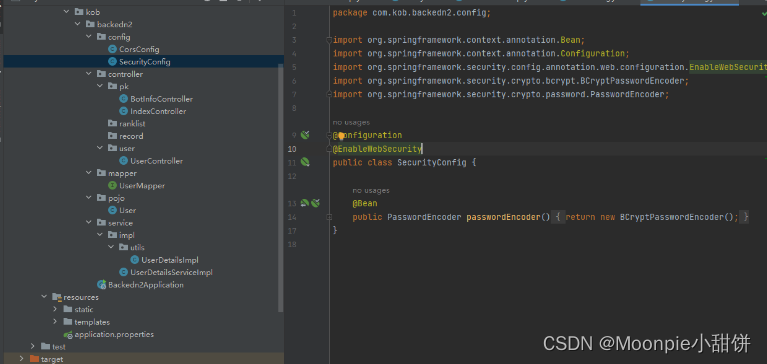Select the record package
The image size is (767, 364).
tap(131, 136)
